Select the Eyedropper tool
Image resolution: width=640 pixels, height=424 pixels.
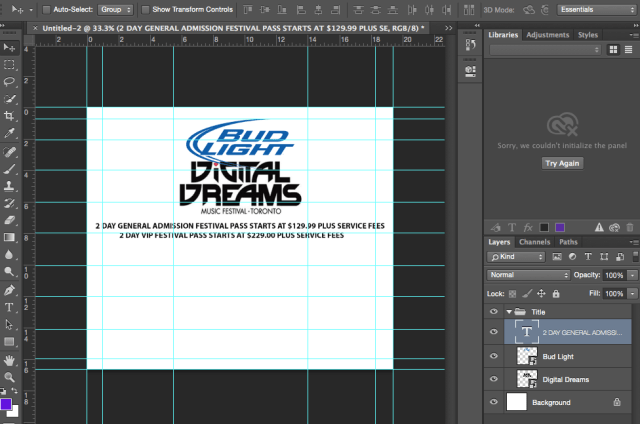coord(9,133)
